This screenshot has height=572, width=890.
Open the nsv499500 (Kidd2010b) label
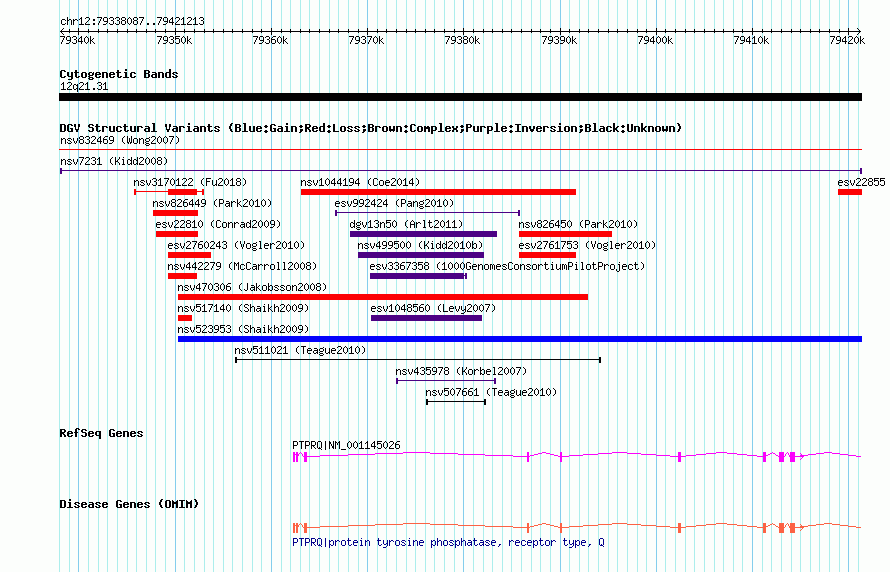tap(421, 245)
